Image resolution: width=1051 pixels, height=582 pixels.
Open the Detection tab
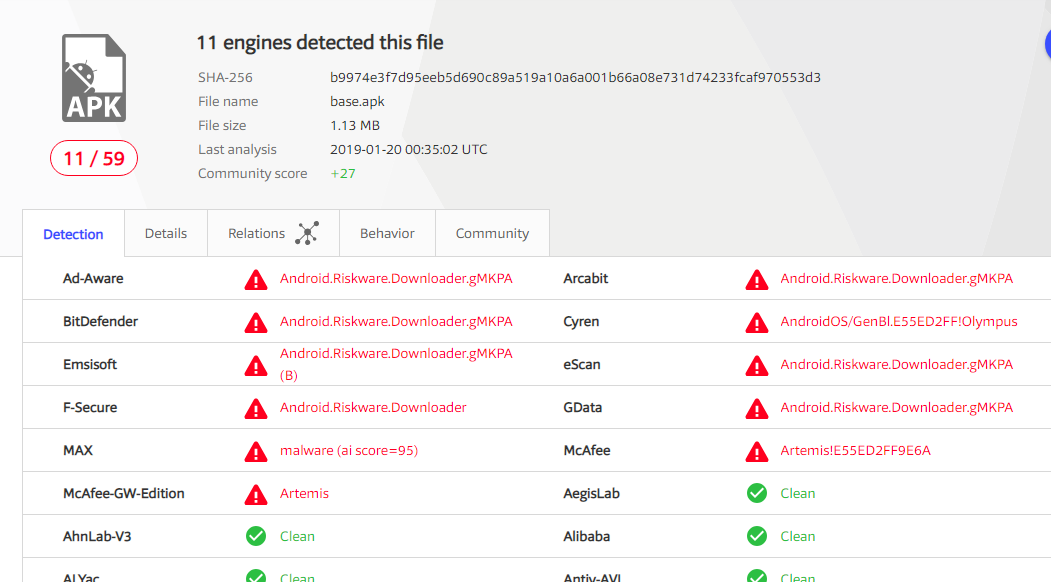pos(73,234)
